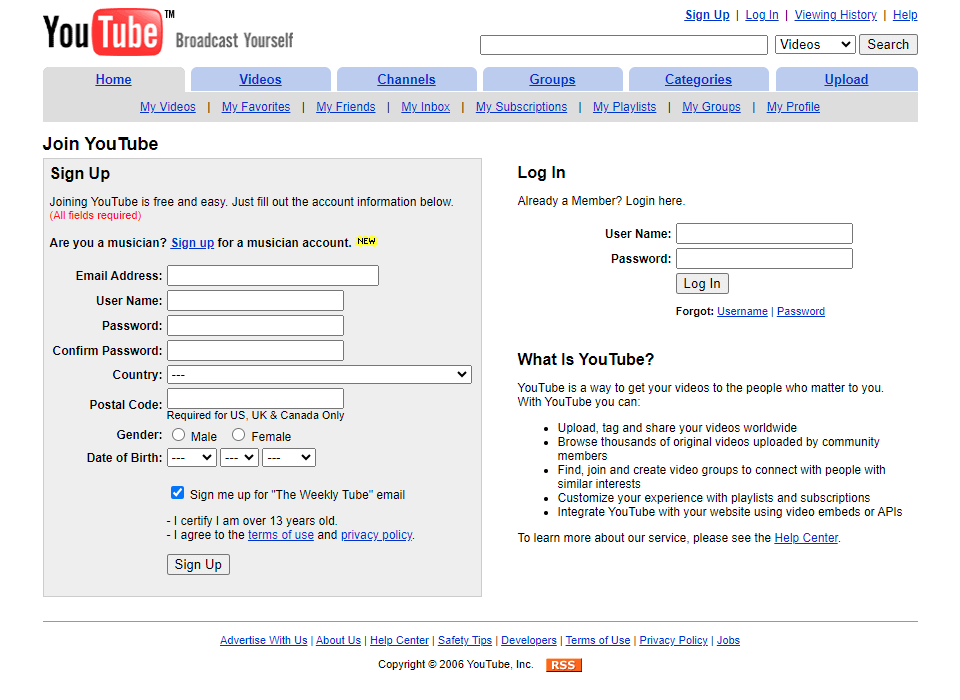Submit the form with the Sign Up button

point(198,565)
